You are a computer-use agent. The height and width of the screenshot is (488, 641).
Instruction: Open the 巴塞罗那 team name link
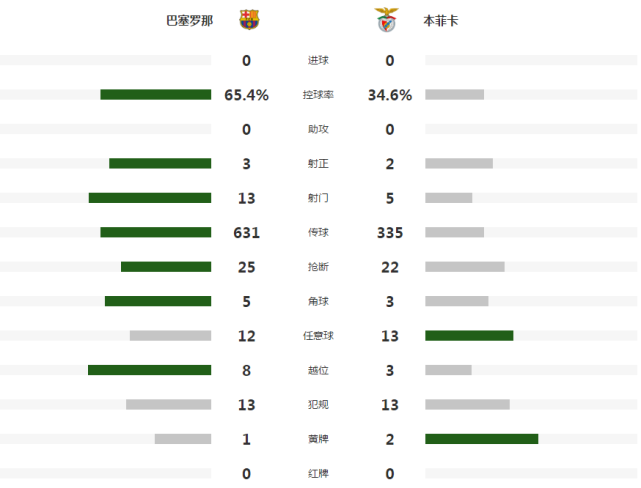click(190, 20)
